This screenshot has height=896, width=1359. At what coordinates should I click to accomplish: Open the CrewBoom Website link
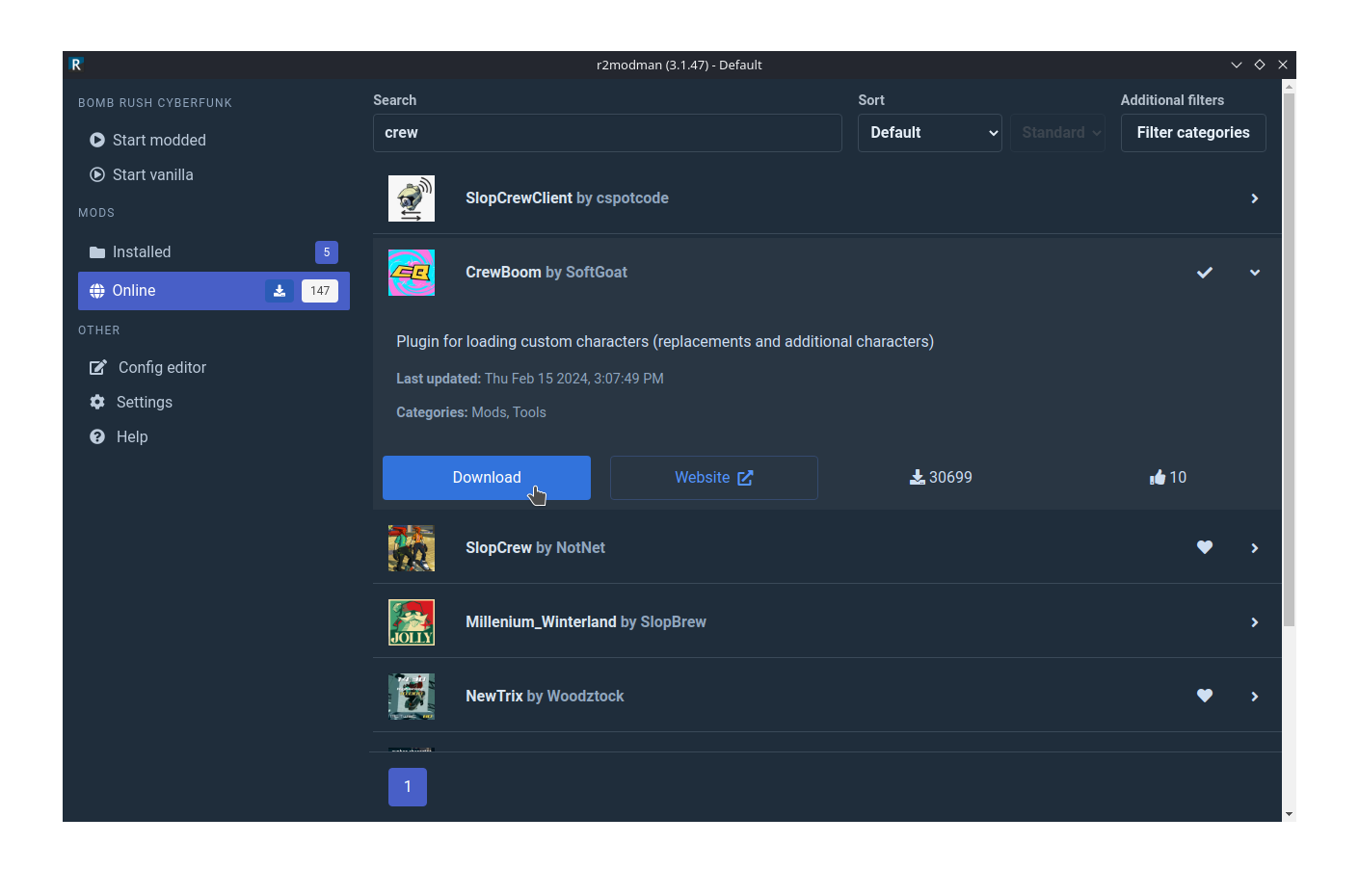pyautogui.click(x=714, y=478)
